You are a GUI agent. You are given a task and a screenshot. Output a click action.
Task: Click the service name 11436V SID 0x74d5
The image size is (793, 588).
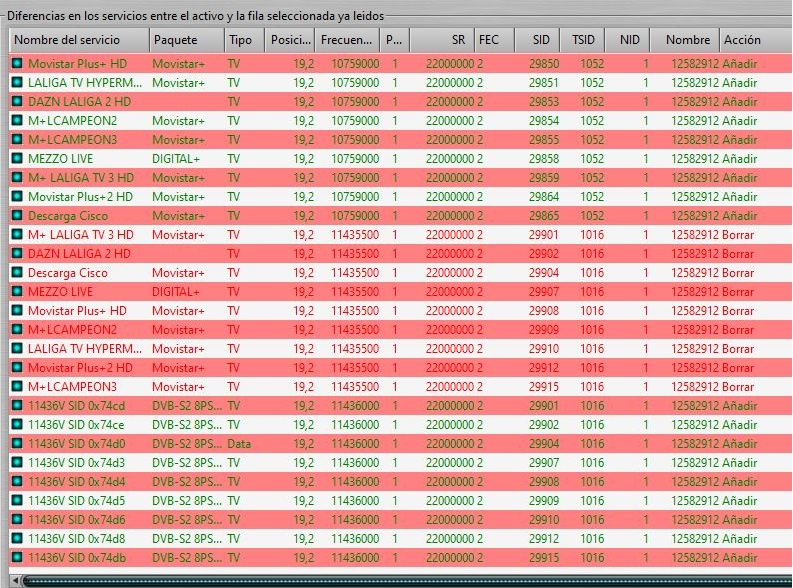click(x=76, y=501)
